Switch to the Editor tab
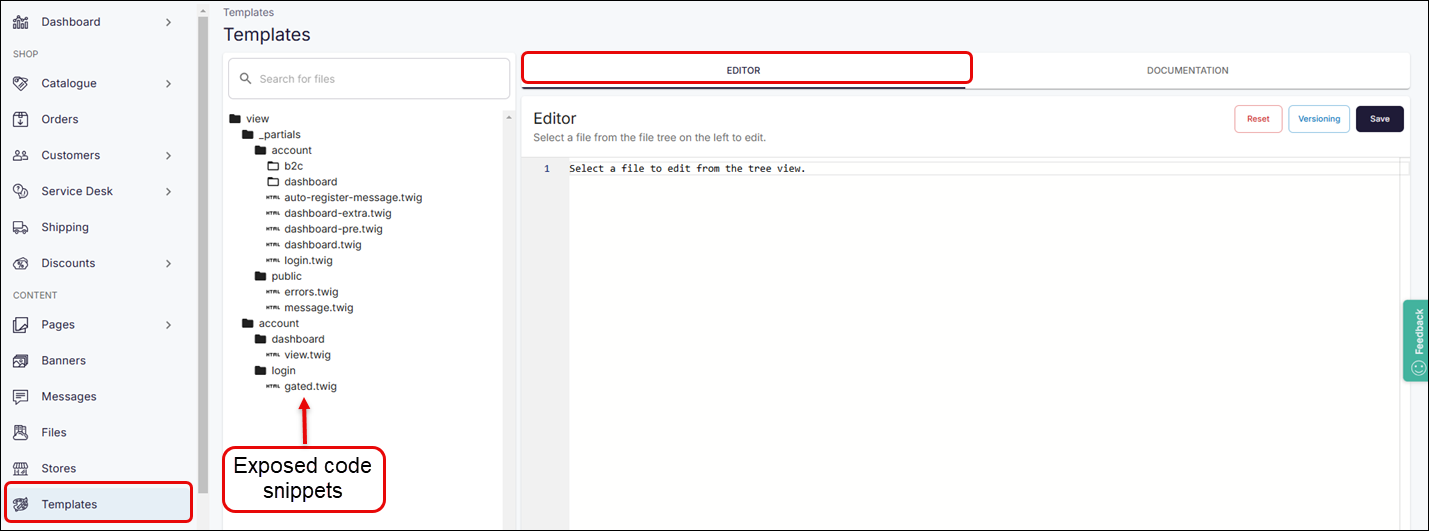This screenshot has height=531, width=1429. [x=743, y=71]
